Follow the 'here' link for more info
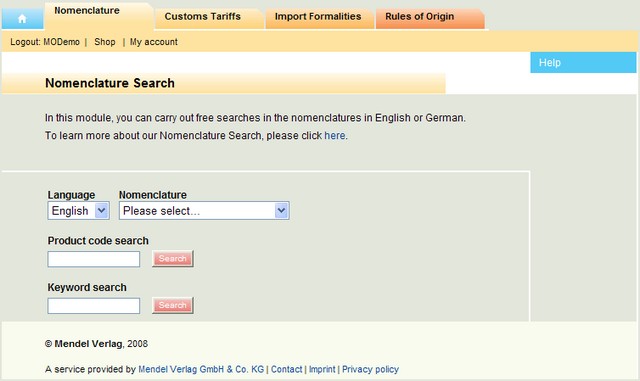This screenshot has height=381, width=640. click(x=335, y=136)
